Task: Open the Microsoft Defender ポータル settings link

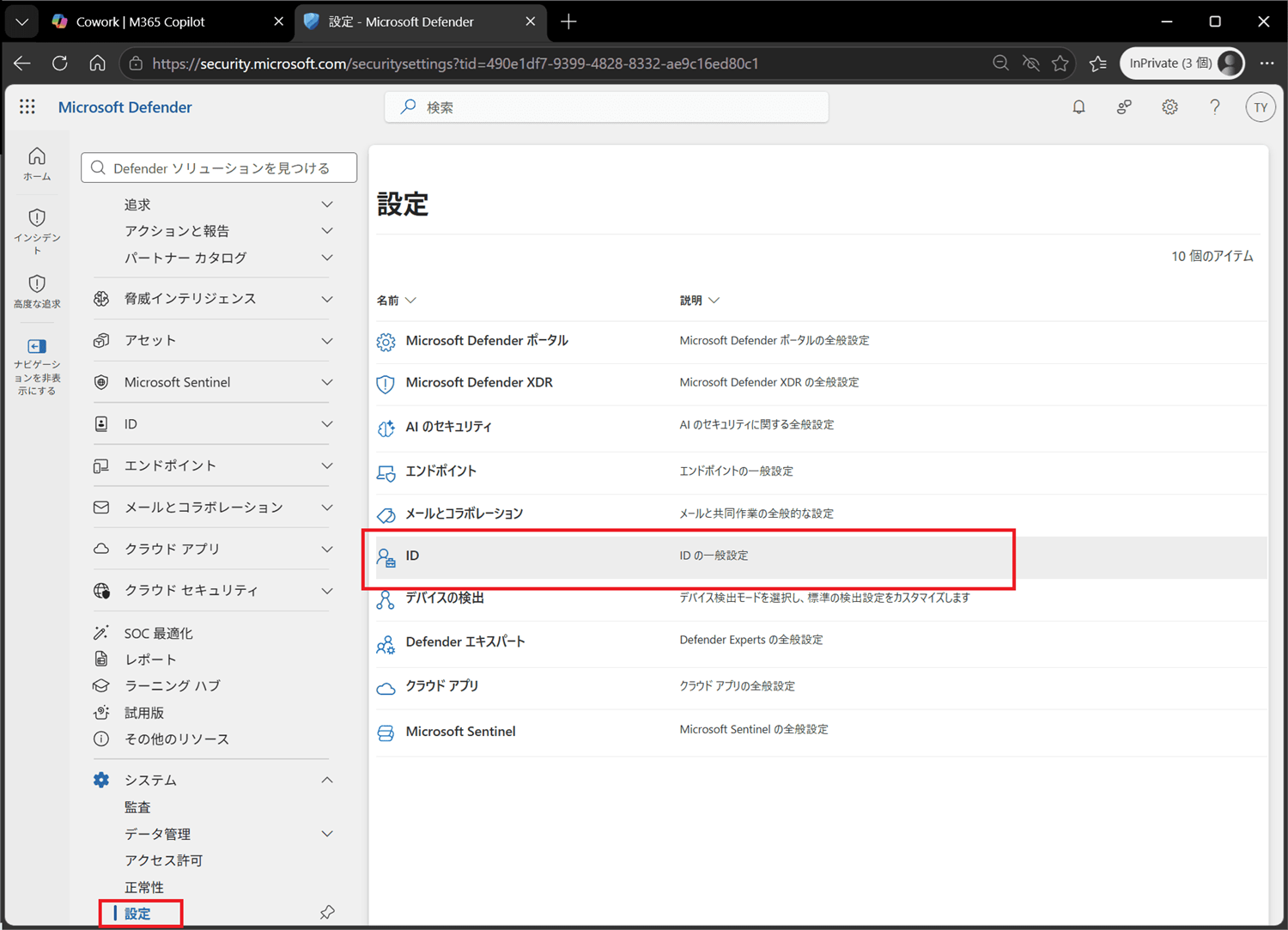Action: [x=487, y=341]
